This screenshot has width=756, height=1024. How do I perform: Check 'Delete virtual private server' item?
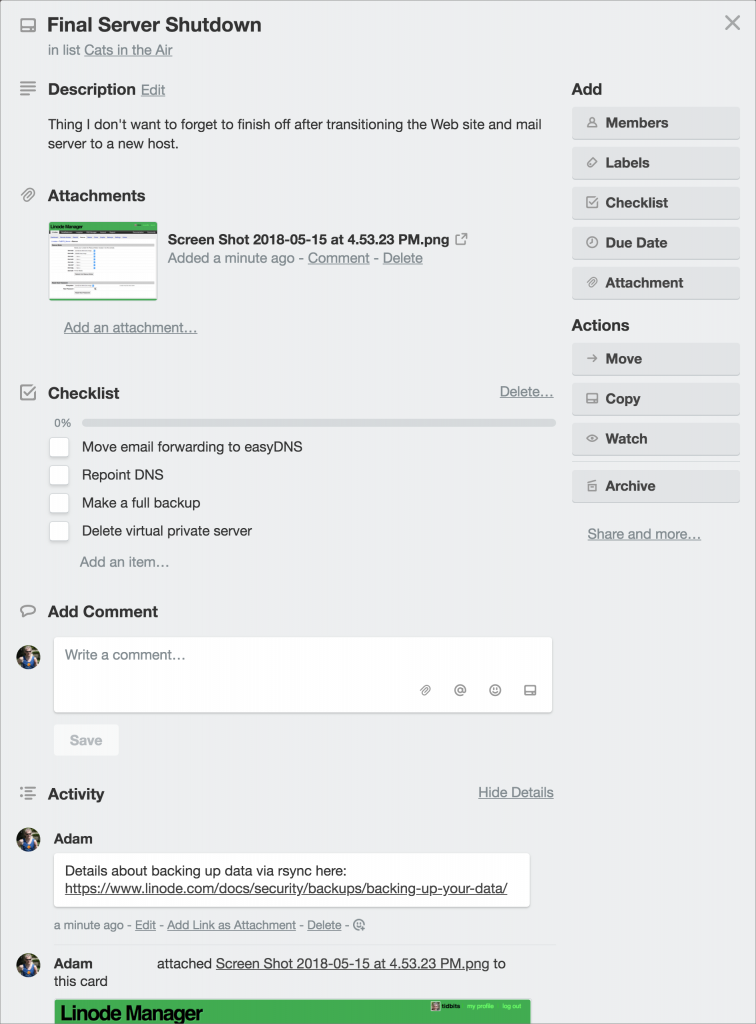point(59,531)
